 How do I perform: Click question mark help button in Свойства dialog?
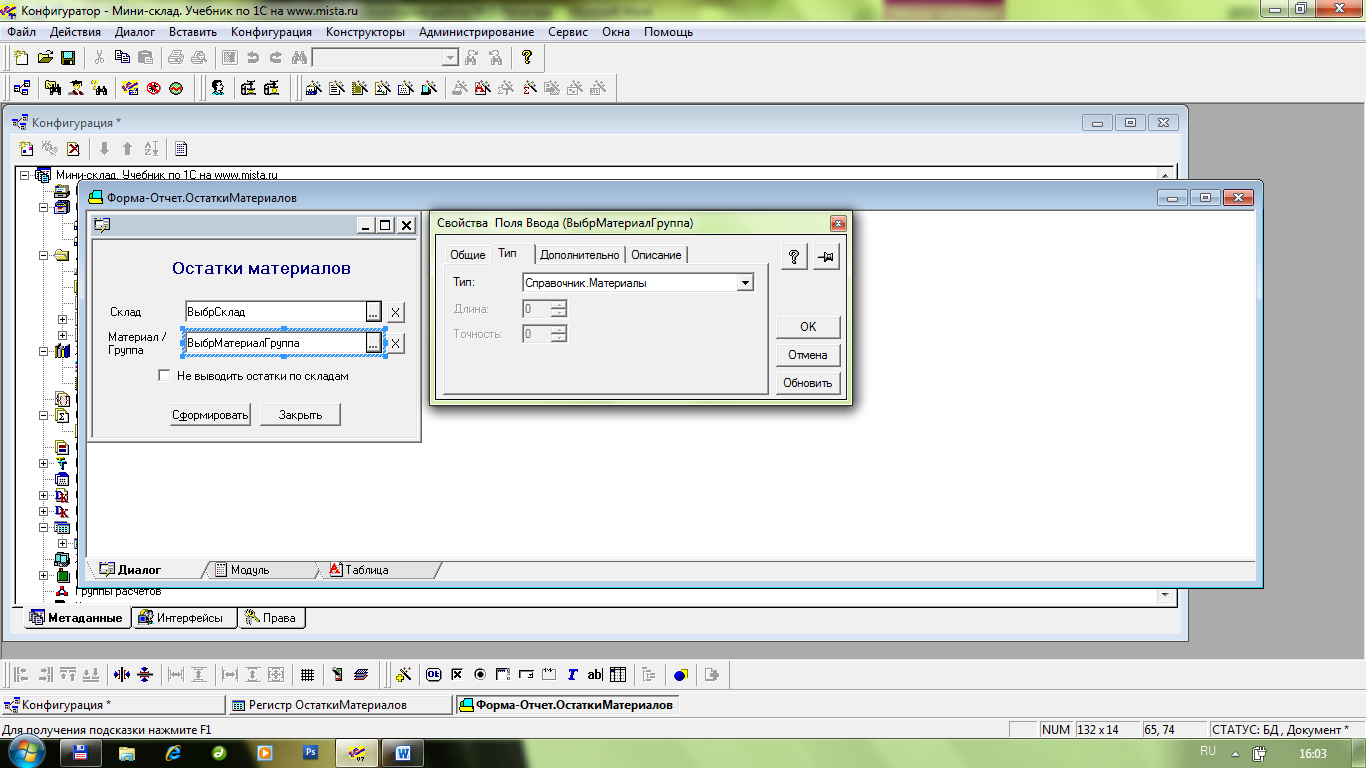pyautogui.click(x=794, y=257)
